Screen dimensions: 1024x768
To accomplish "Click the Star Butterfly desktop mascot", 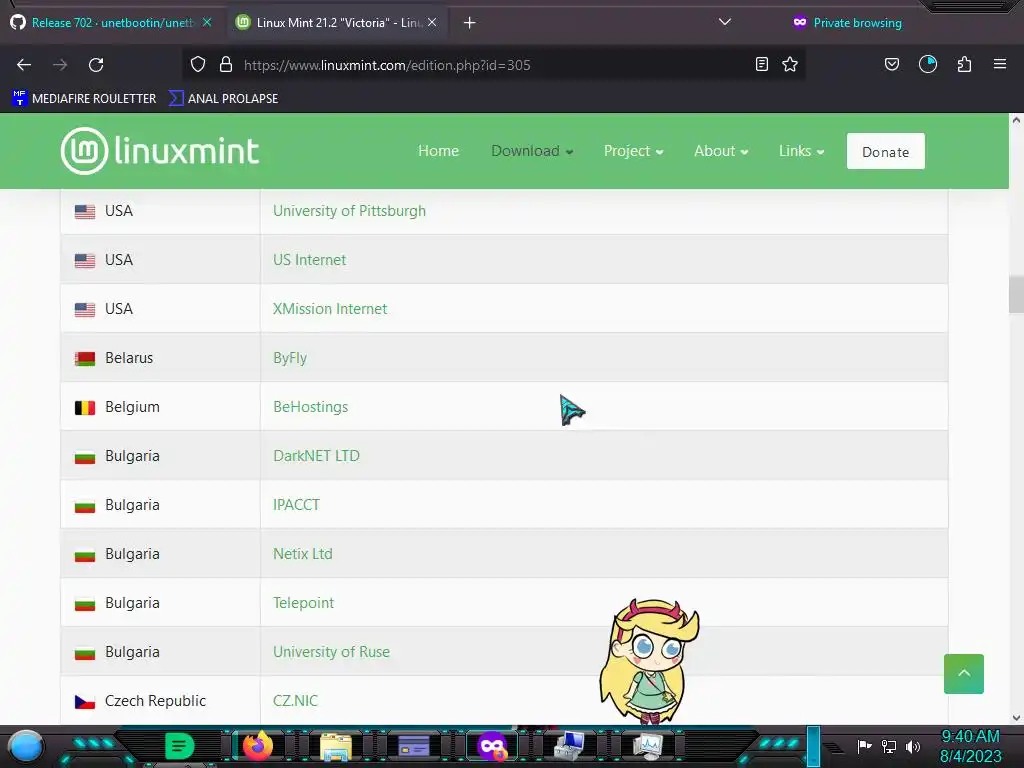I will (x=649, y=661).
